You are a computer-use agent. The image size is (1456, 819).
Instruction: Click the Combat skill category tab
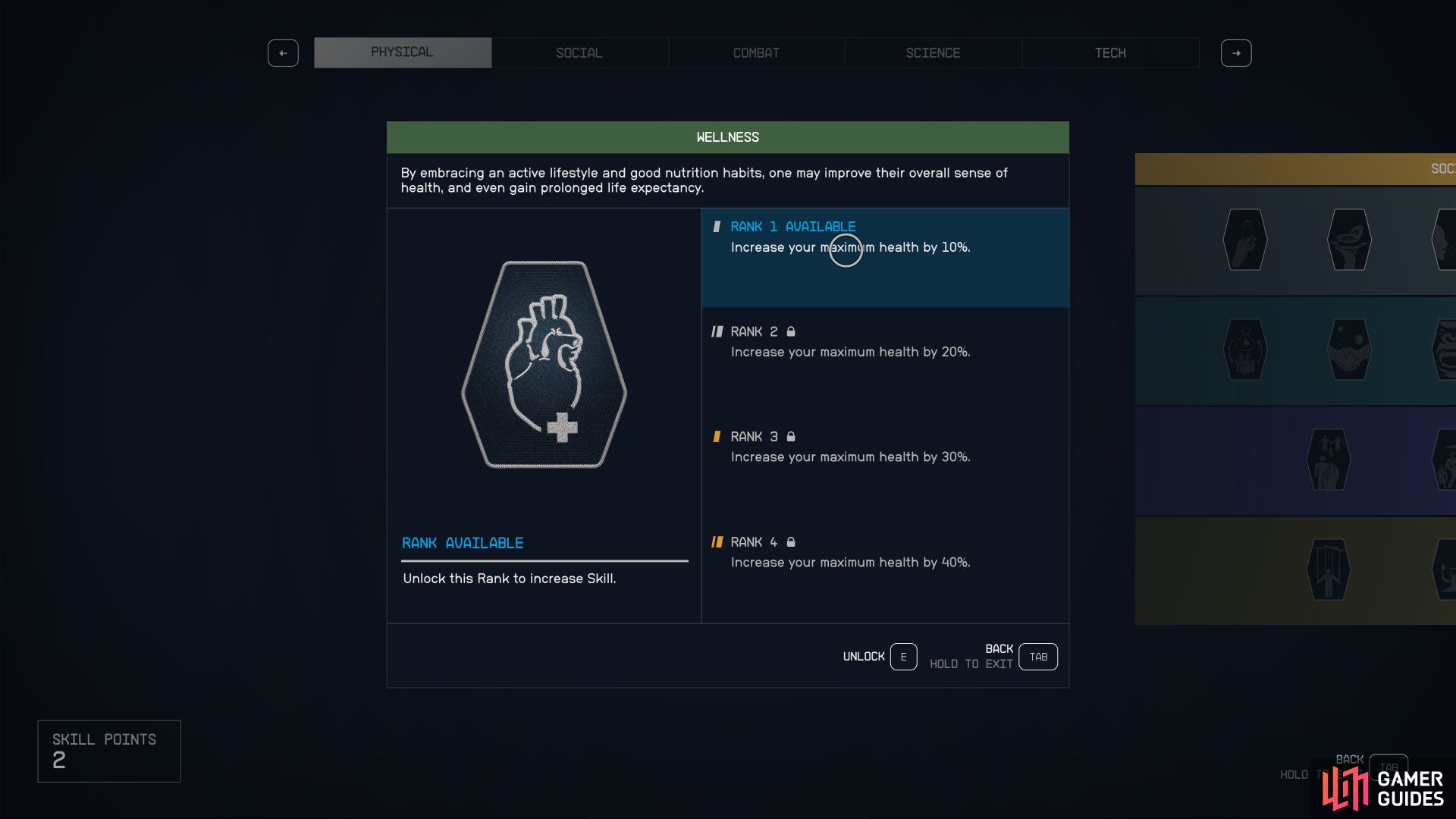(x=755, y=52)
